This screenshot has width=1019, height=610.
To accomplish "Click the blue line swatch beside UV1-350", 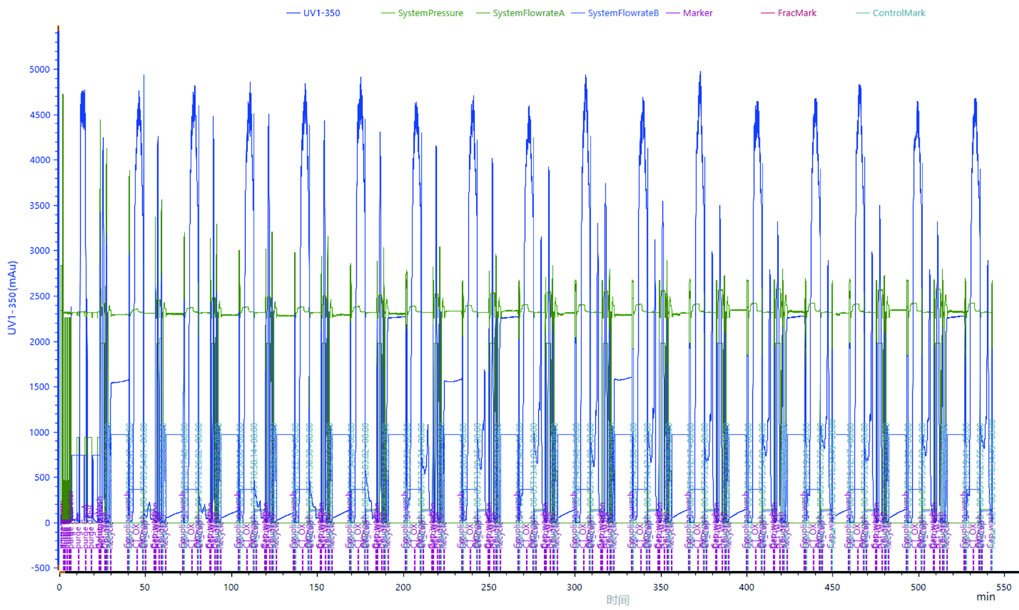I will (x=293, y=13).
